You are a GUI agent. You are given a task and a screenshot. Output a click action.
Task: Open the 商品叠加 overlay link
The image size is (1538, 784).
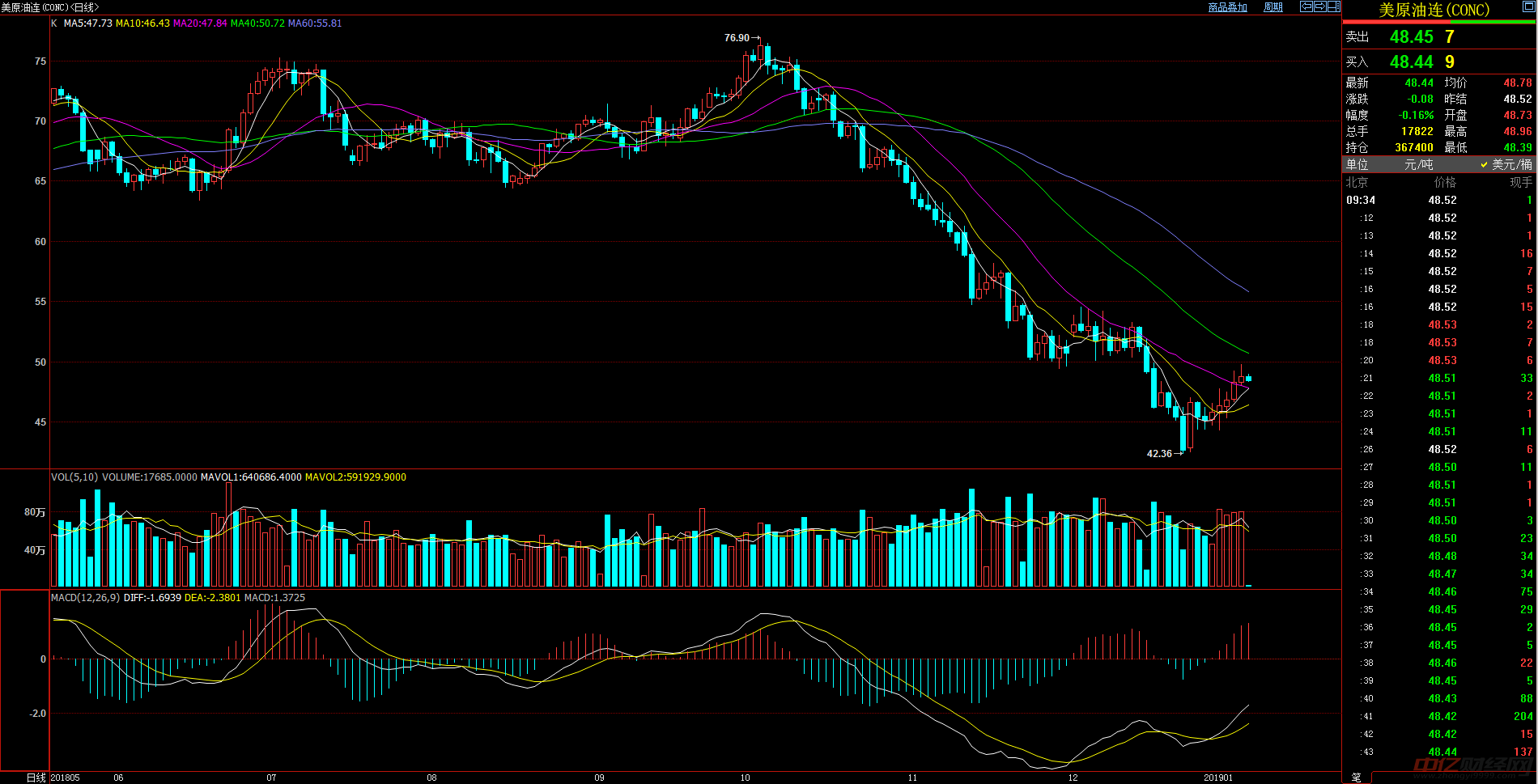(1227, 7)
